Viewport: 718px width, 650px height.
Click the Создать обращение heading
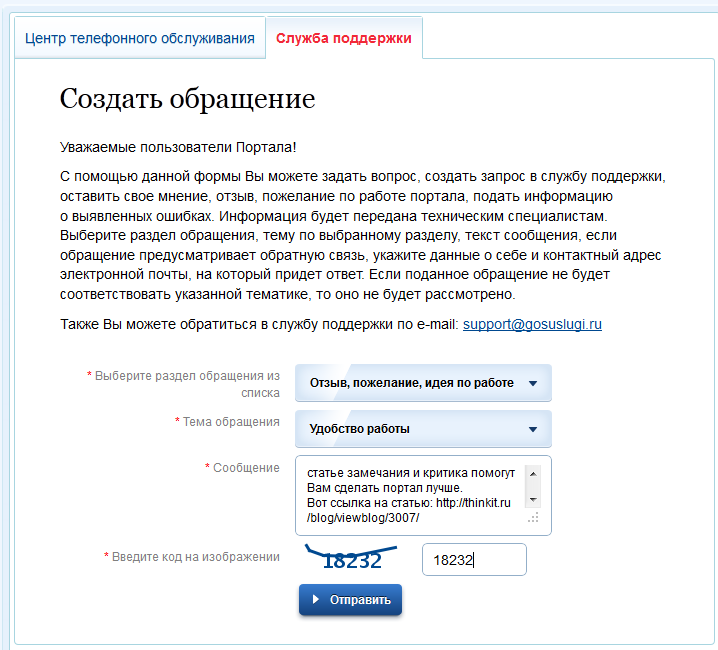[x=187, y=99]
